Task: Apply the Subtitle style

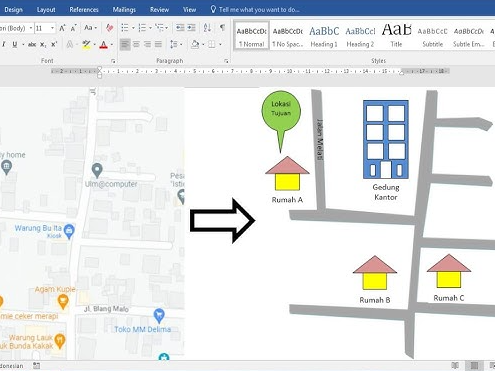Action: pyautogui.click(x=432, y=36)
